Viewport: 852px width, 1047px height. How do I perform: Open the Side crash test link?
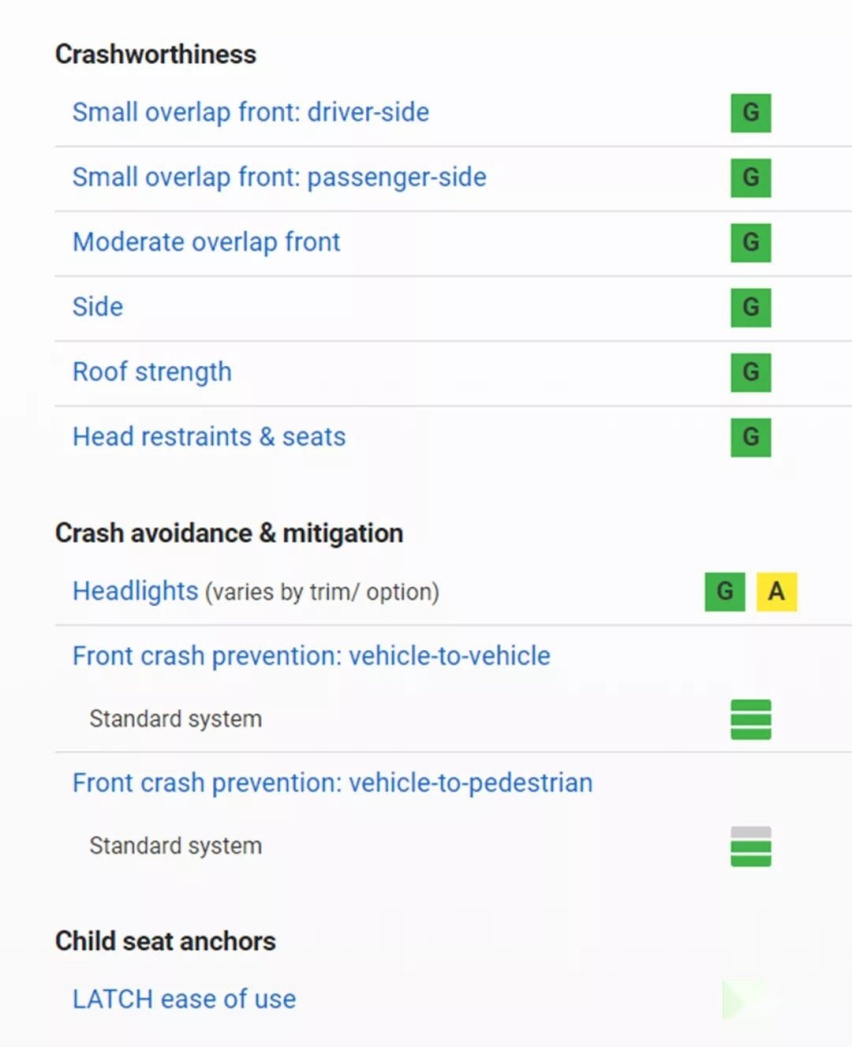pos(97,306)
